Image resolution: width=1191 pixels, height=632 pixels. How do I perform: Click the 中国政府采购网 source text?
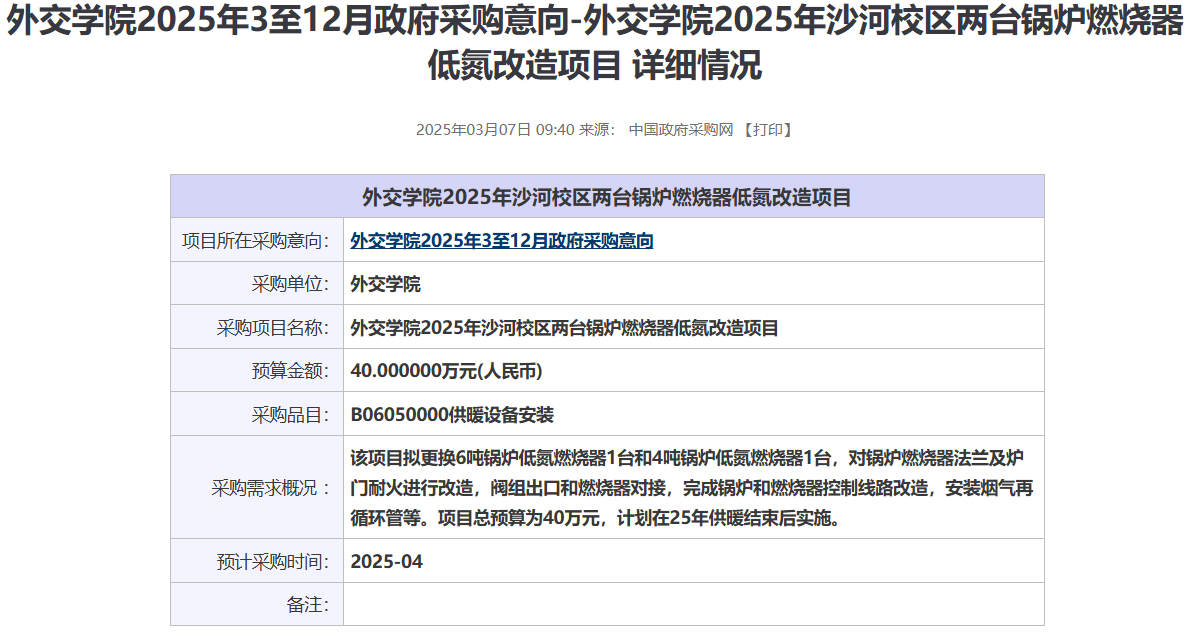681,130
